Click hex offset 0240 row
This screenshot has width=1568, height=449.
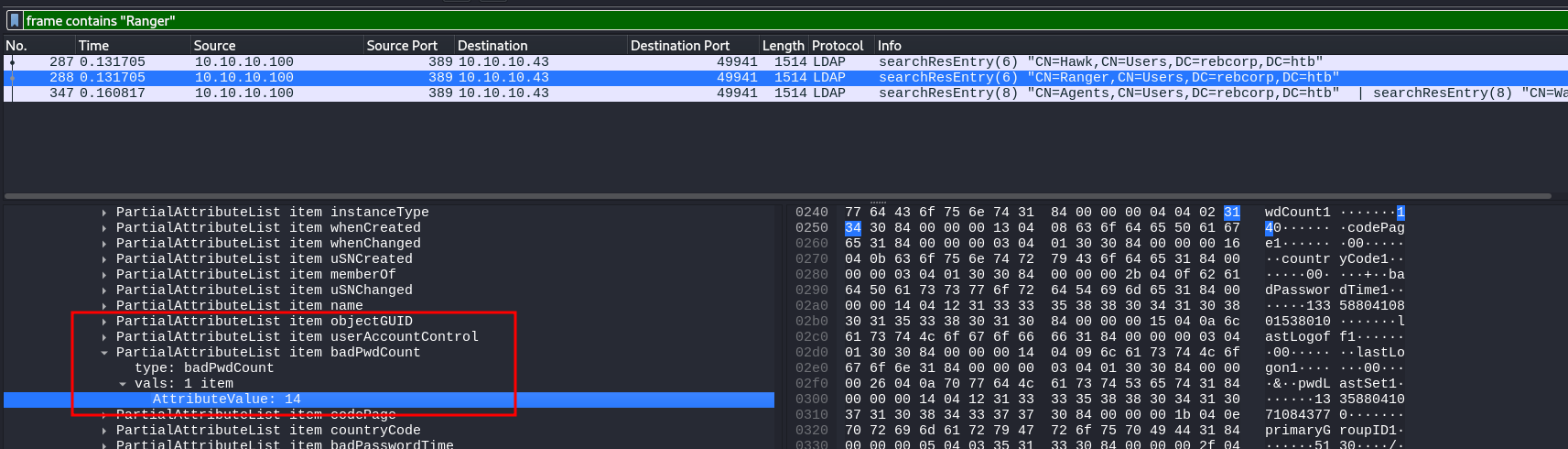(x=811, y=213)
